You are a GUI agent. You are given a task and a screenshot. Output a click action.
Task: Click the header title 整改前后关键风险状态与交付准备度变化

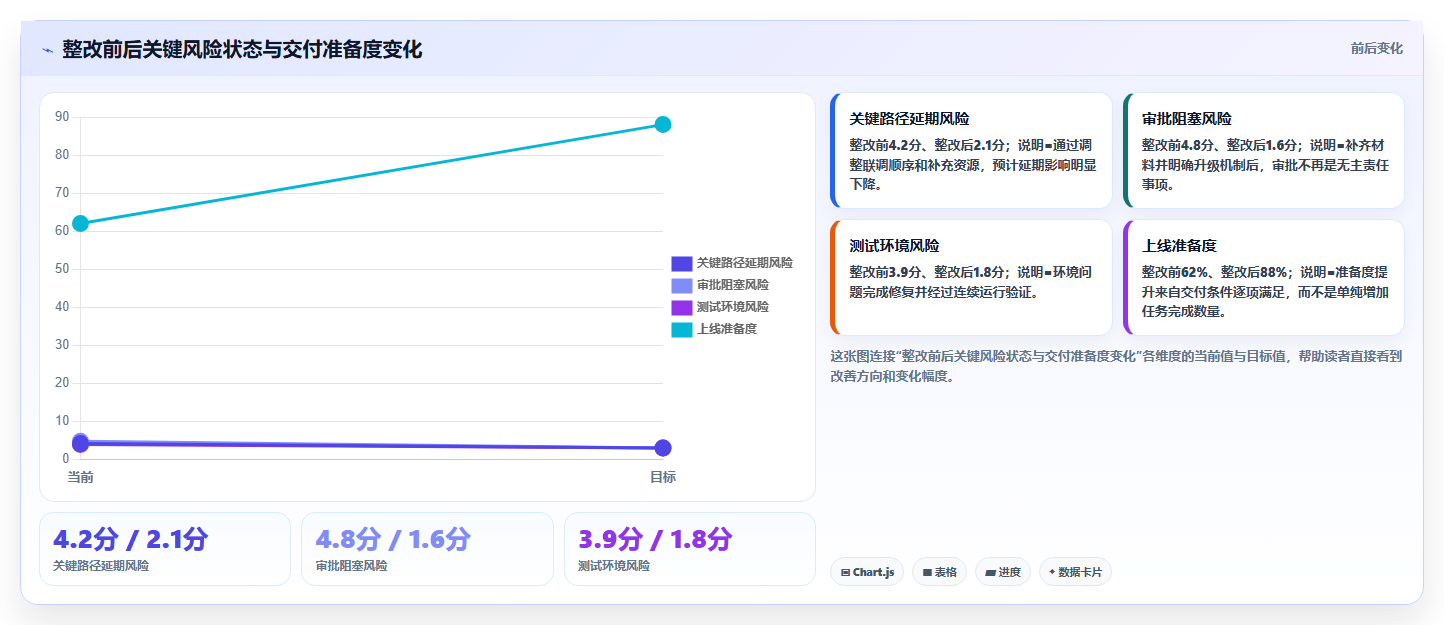[x=242, y=49]
